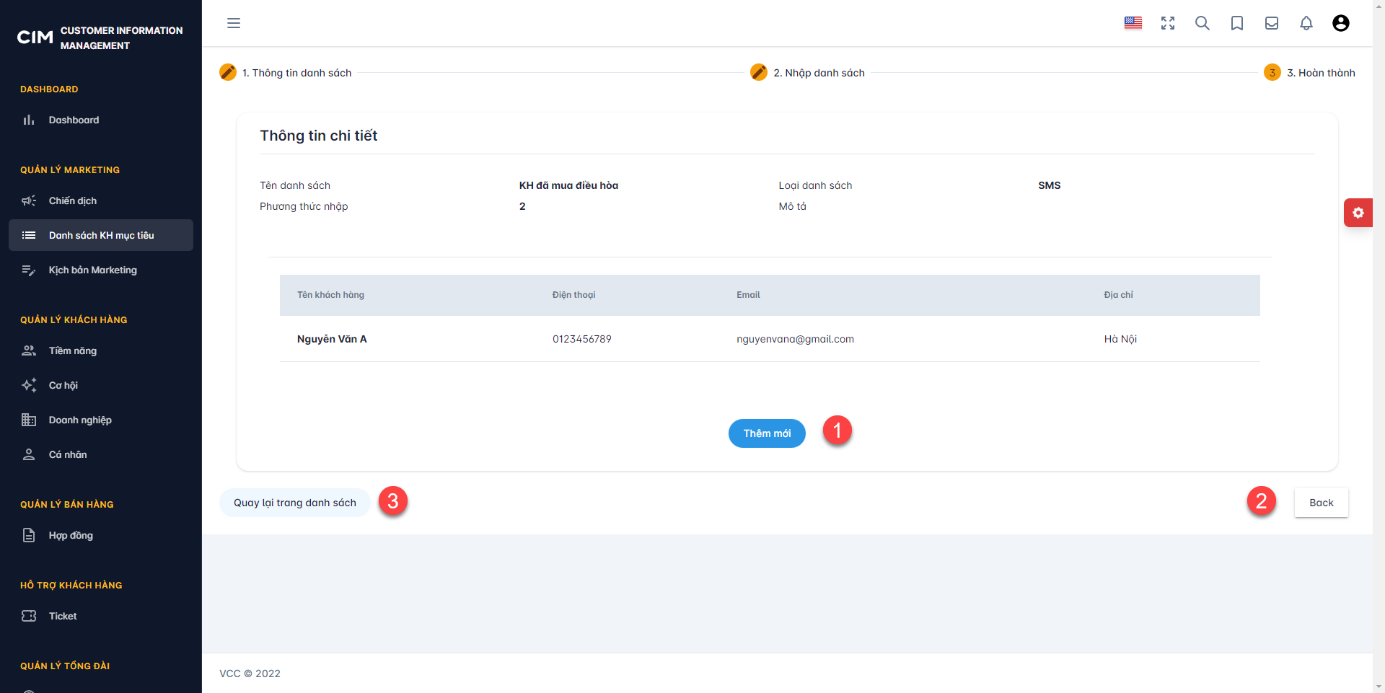Click list name KH đã mua điều hòa

click(x=569, y=185)
